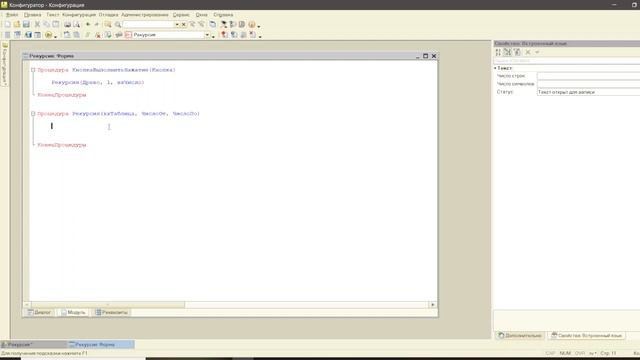
Task: Redo action arrow icon
Action: pos(97,24)
